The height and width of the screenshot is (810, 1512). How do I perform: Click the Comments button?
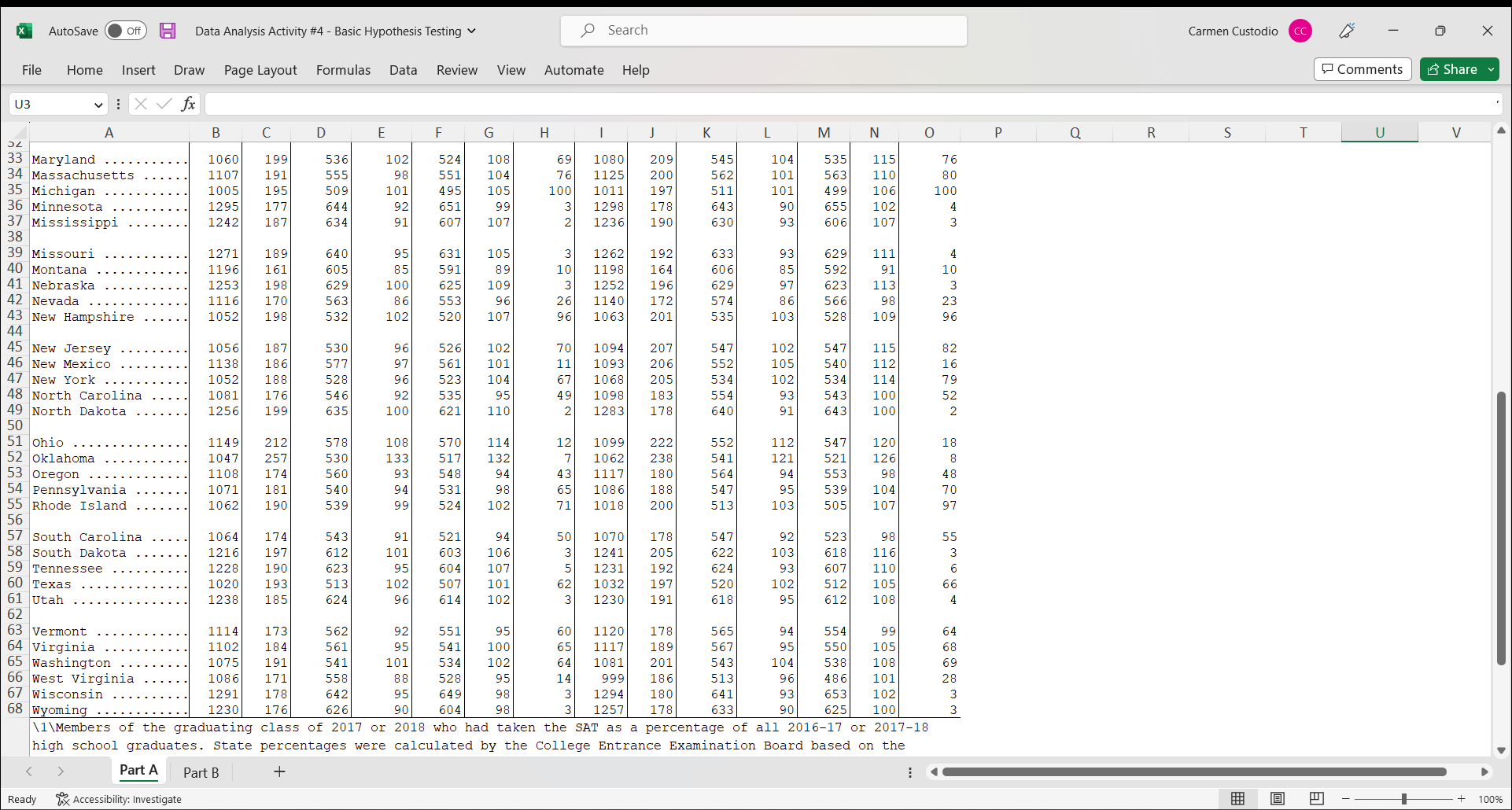[x=1362, y=69]
